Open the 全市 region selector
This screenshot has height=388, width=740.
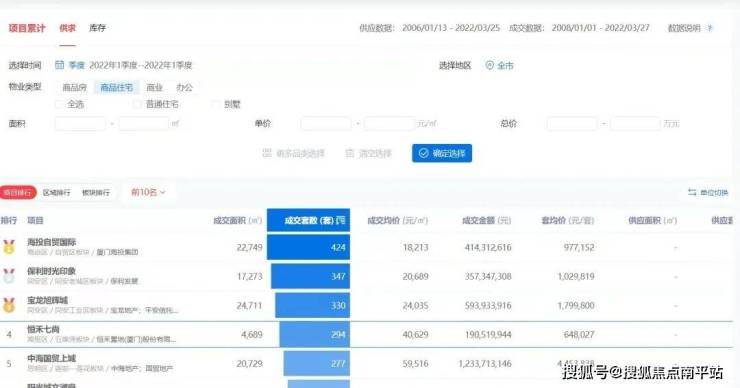505,66
